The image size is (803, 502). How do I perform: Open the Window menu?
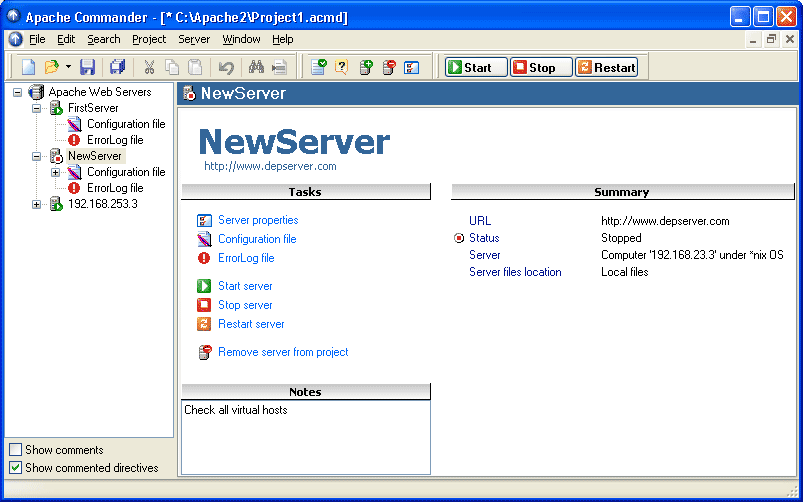point(241,39)
